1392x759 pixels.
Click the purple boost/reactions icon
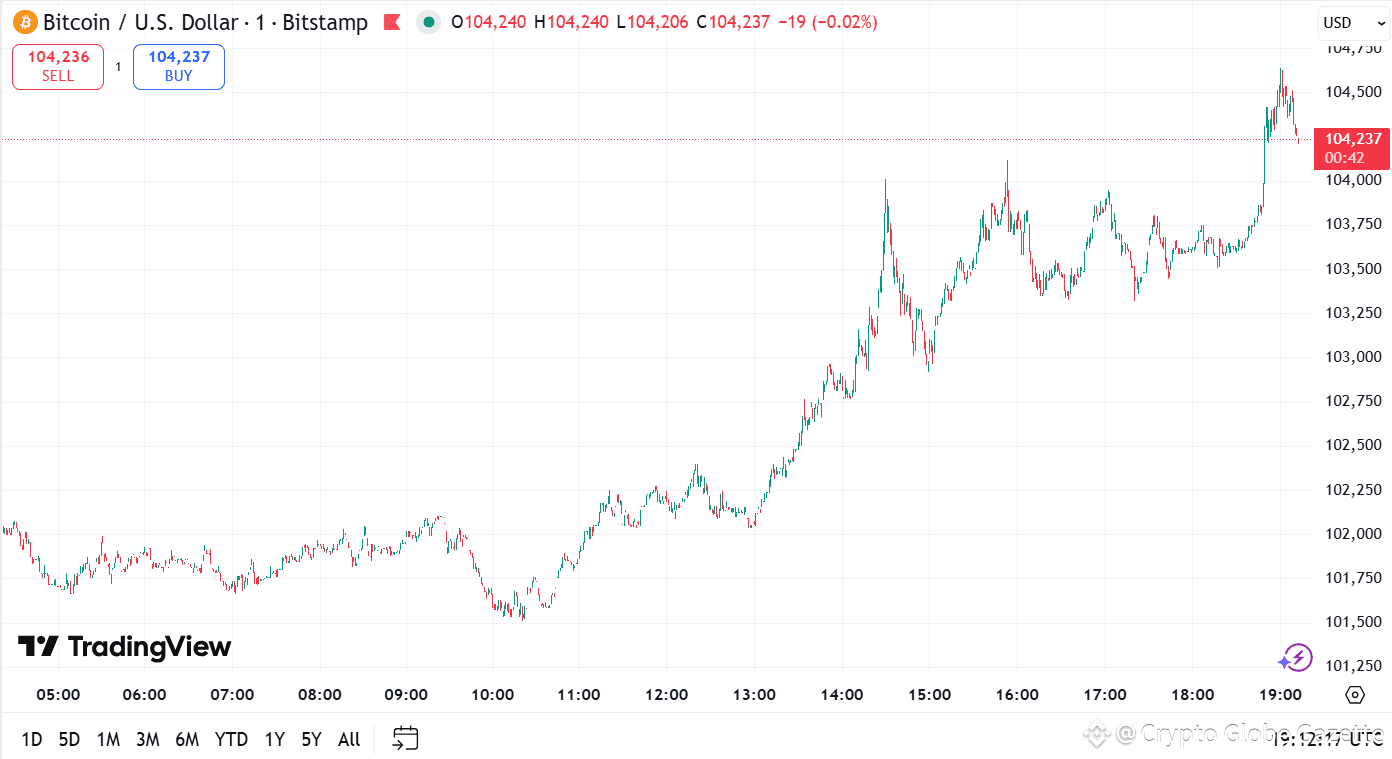click(x=1296, y=658)
